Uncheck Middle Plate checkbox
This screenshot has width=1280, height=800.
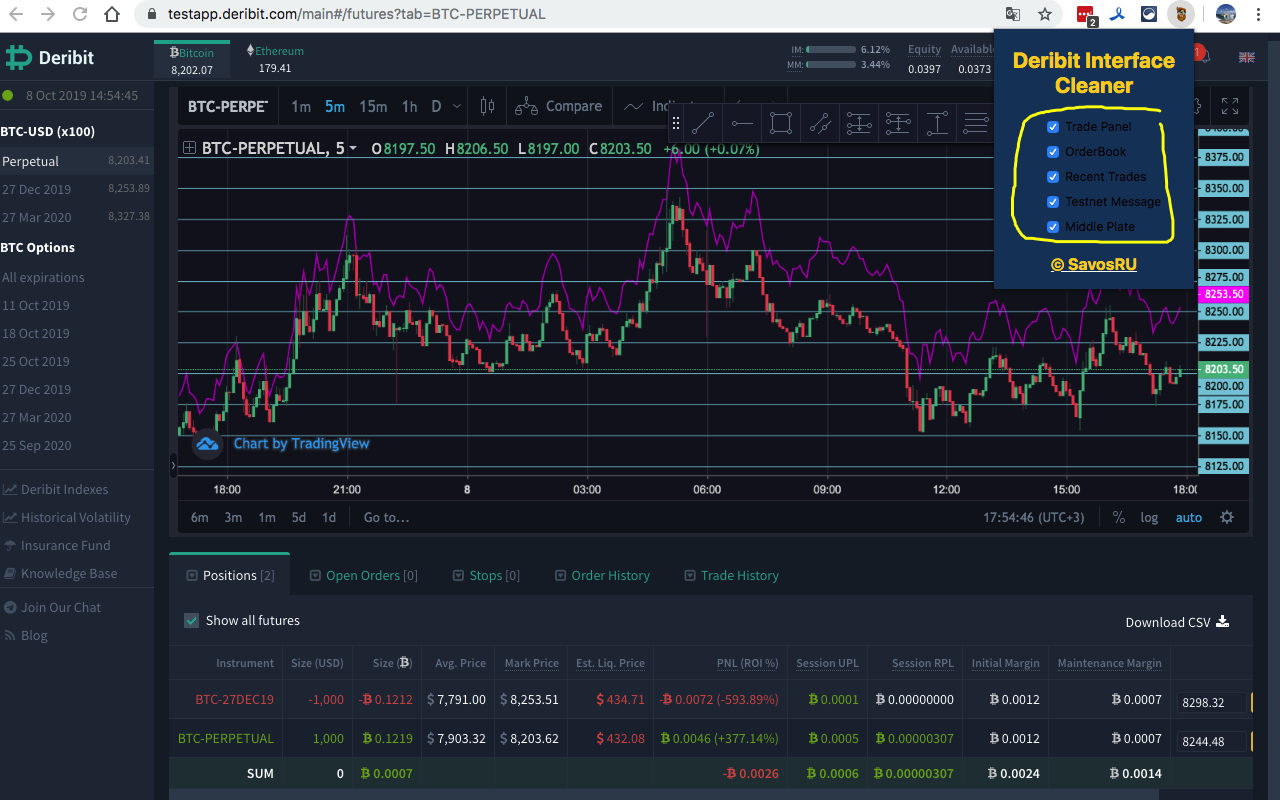(x=1053, y=227)
